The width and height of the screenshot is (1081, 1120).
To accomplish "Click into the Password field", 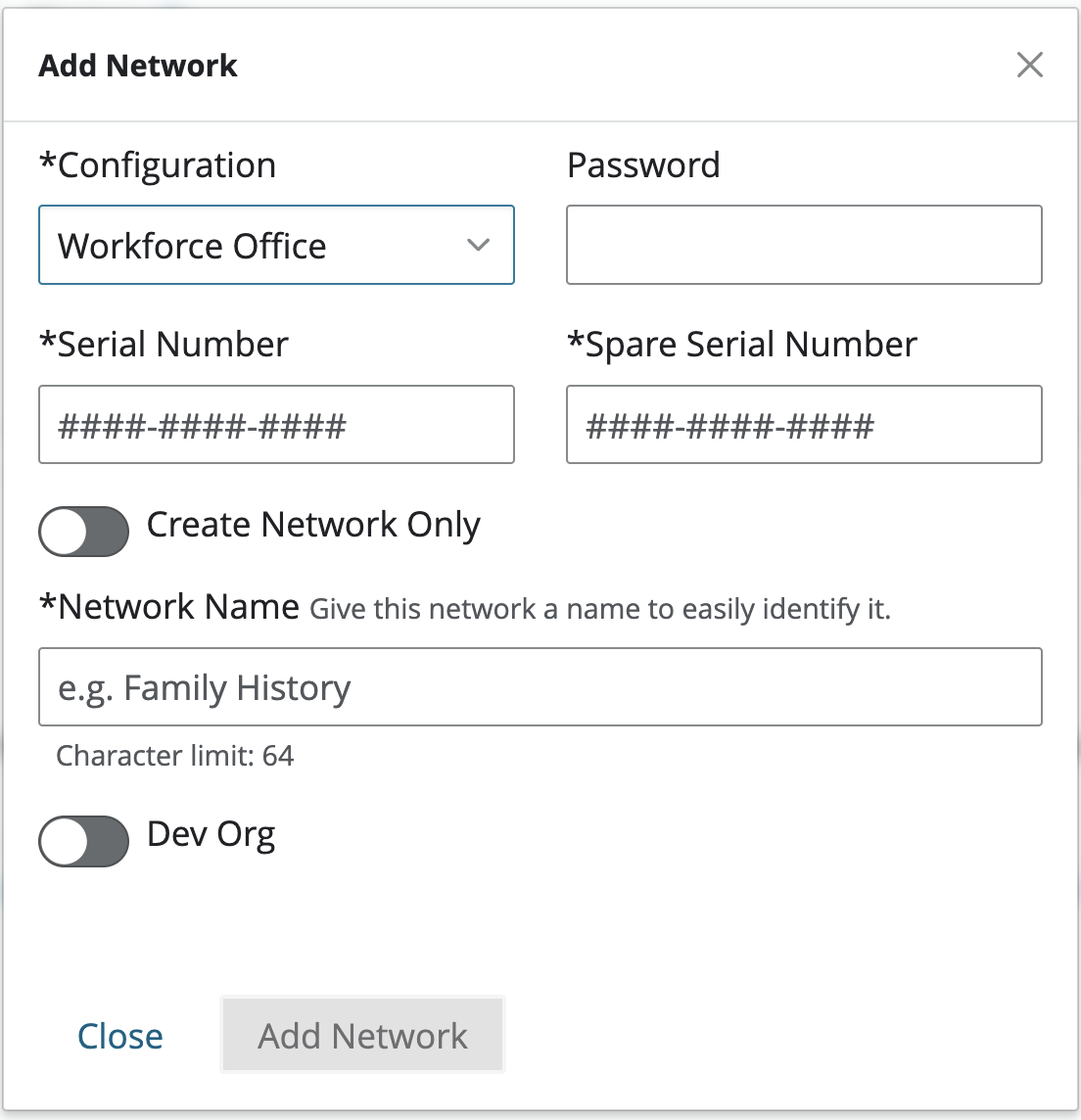I will tap(804, 245).
